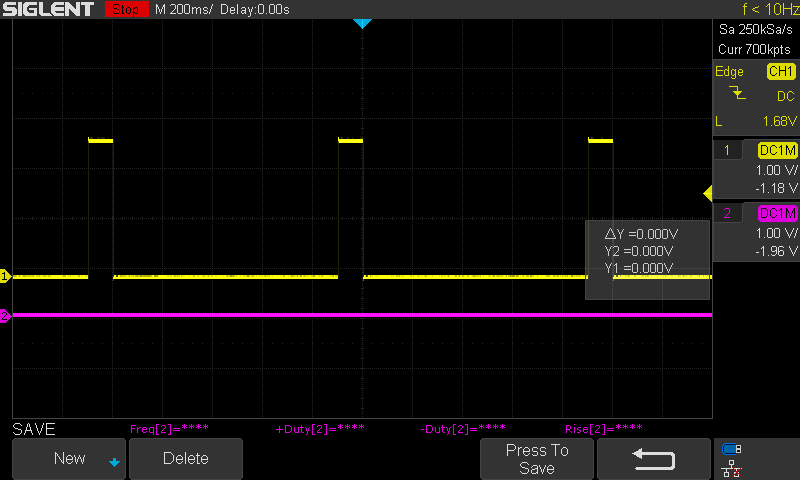This screenshot has height=480, width=800.
Task: Click the magenta DC1M channel 2 badge
Action: (x=778, y=213)
